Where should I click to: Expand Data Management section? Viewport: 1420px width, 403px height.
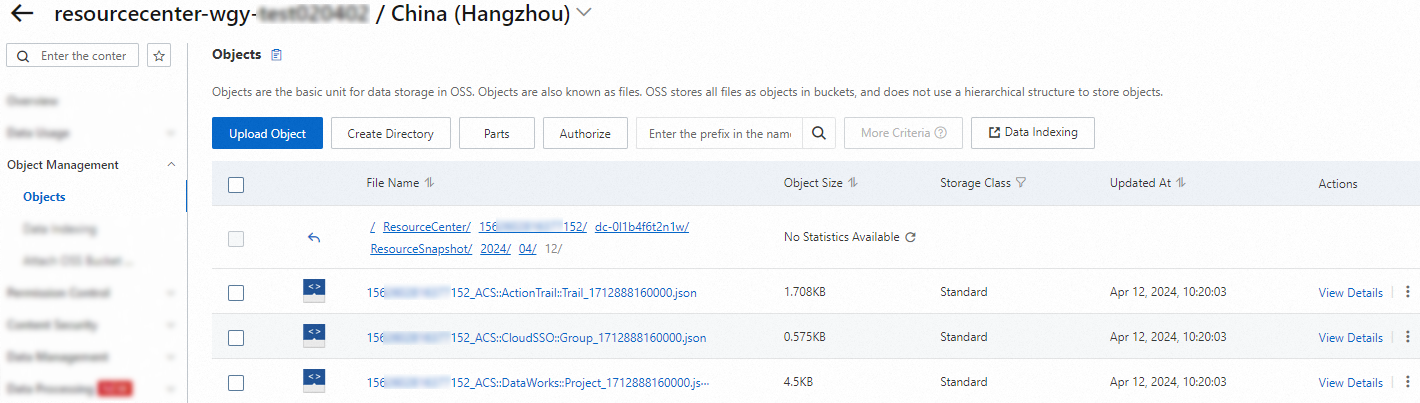[x=171, y=357]
